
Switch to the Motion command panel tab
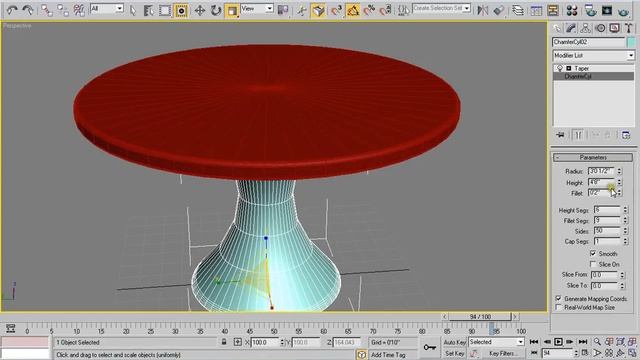tap(600, 28)
